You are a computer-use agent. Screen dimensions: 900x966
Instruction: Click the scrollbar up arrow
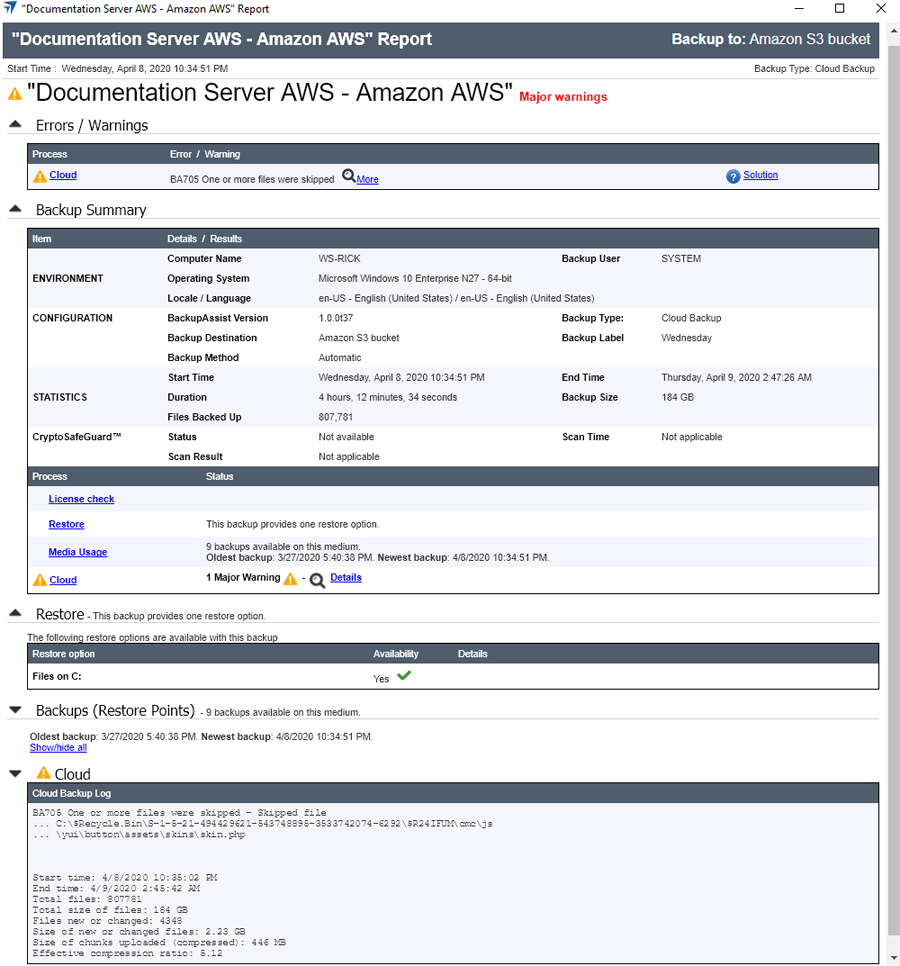click(894, 31)
